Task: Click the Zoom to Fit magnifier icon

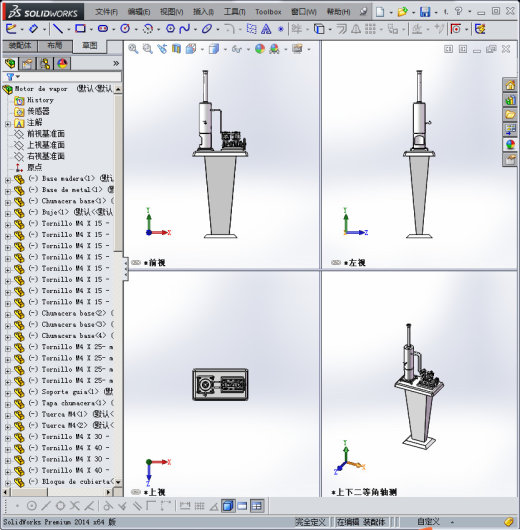Action: pos(133,49)
